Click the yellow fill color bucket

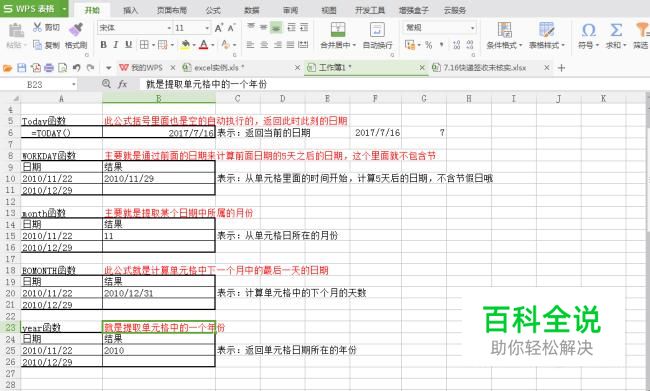pos(185,45)
